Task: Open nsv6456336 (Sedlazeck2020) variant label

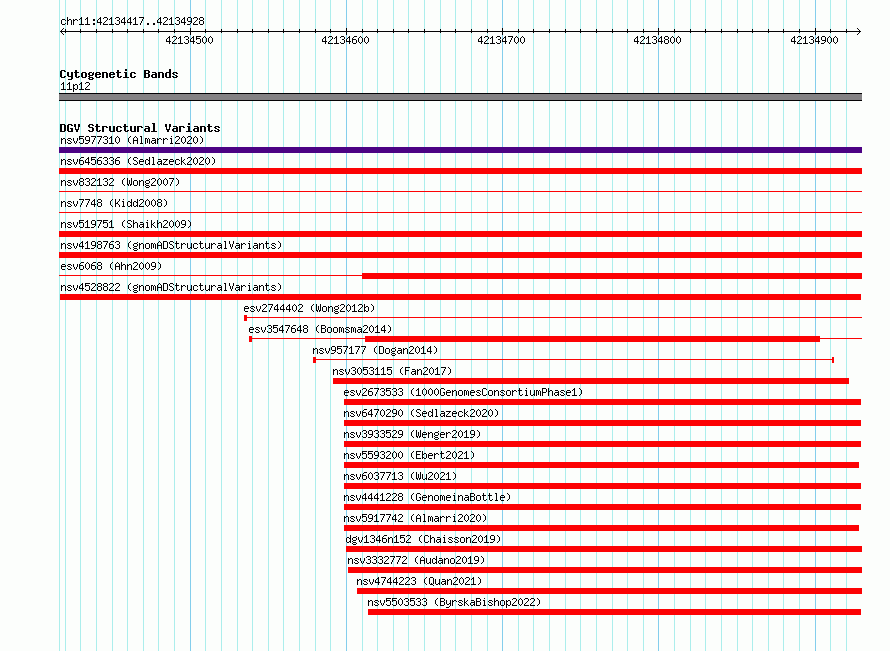Action: point(138,161)
